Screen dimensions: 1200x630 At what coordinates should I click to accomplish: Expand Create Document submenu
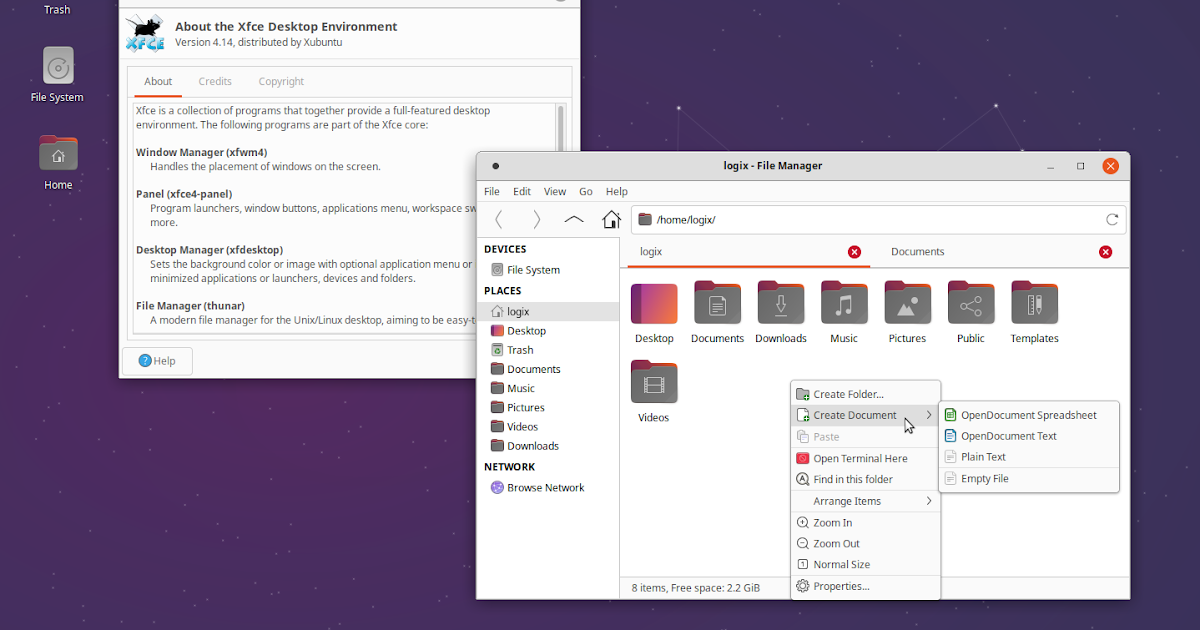(x=865, y=415)
